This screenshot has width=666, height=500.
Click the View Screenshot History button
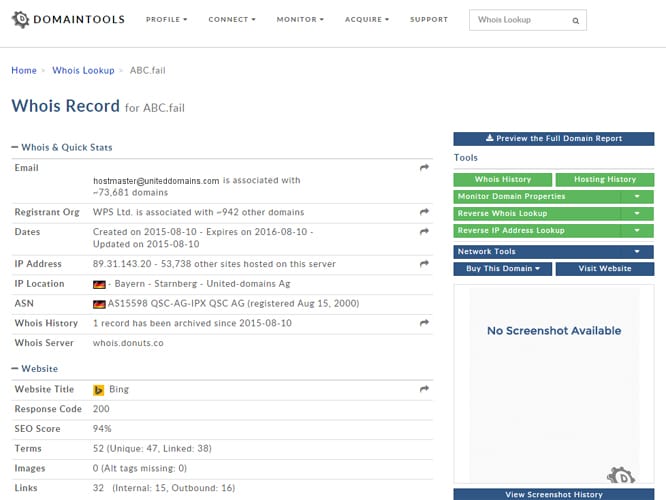(553, 494)
